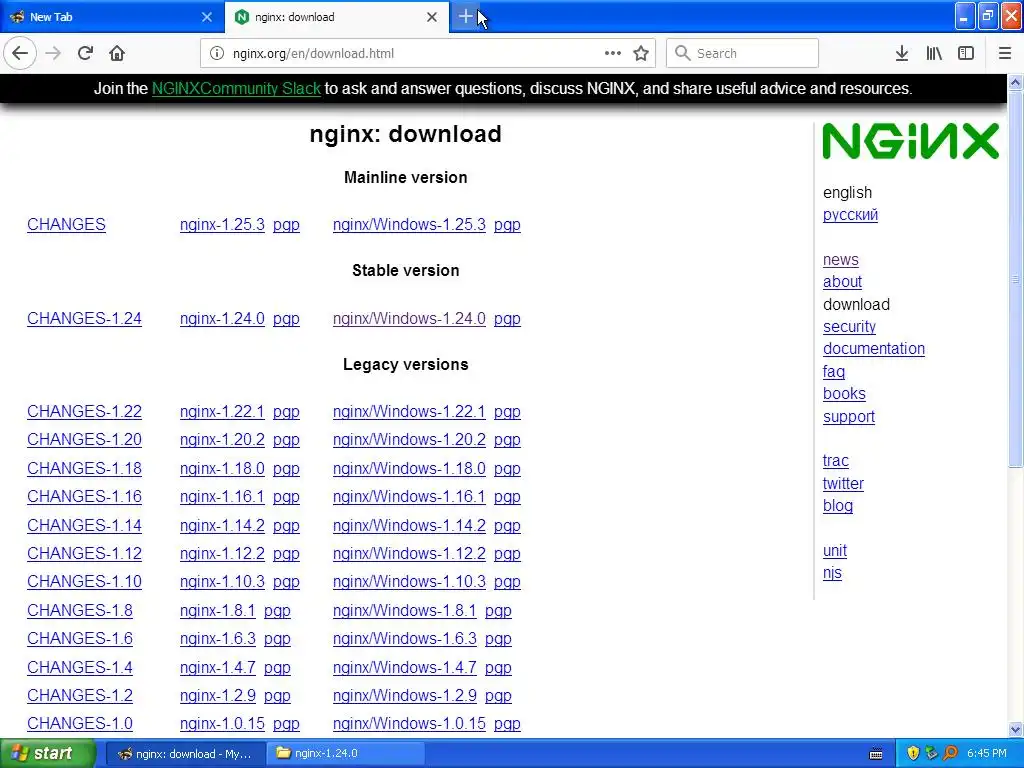Switch to the New Tab tab
Viewport: 1024px width, 768px height.
click(112, 17)
